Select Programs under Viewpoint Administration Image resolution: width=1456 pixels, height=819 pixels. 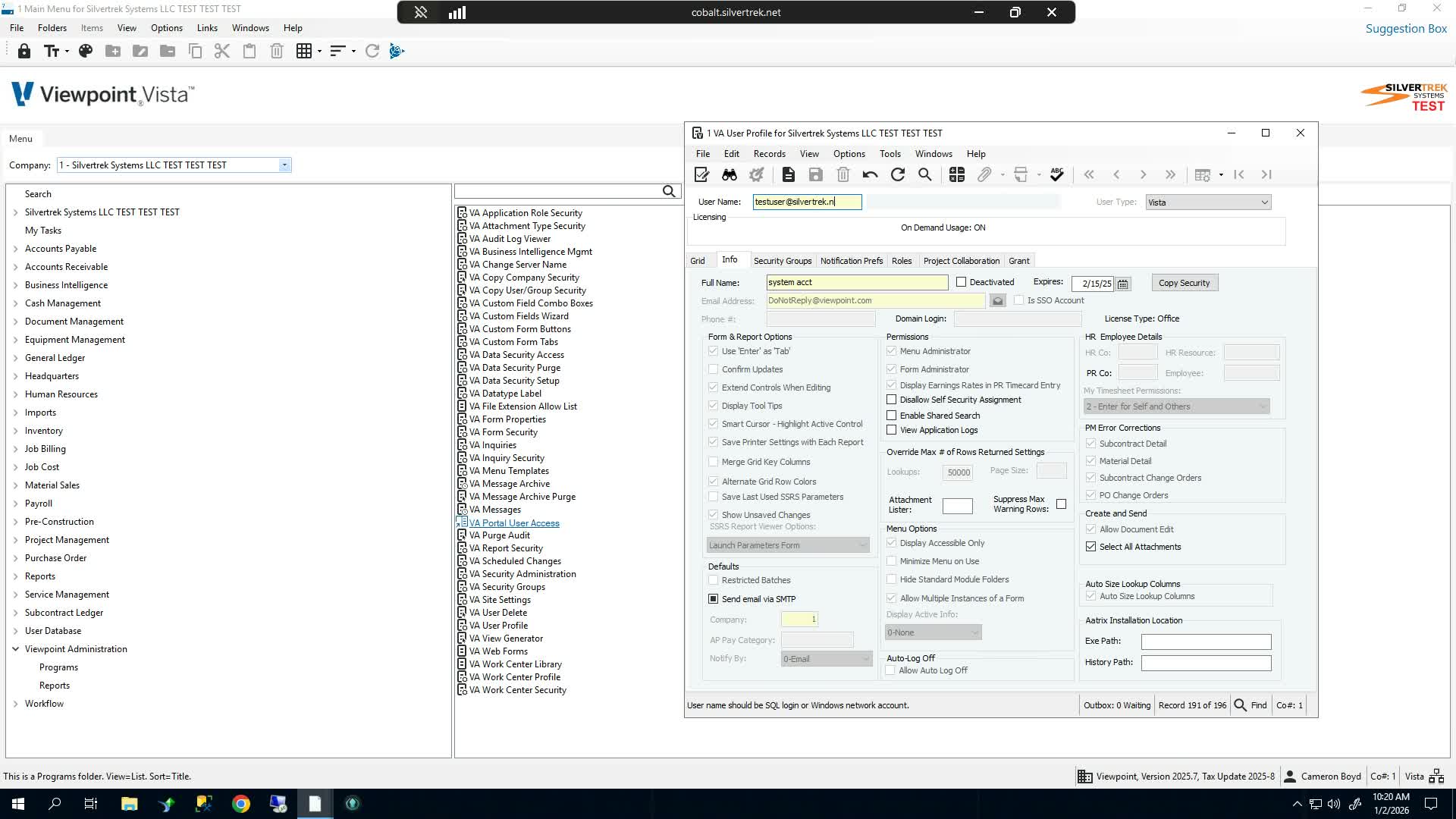tap(58, 667)
